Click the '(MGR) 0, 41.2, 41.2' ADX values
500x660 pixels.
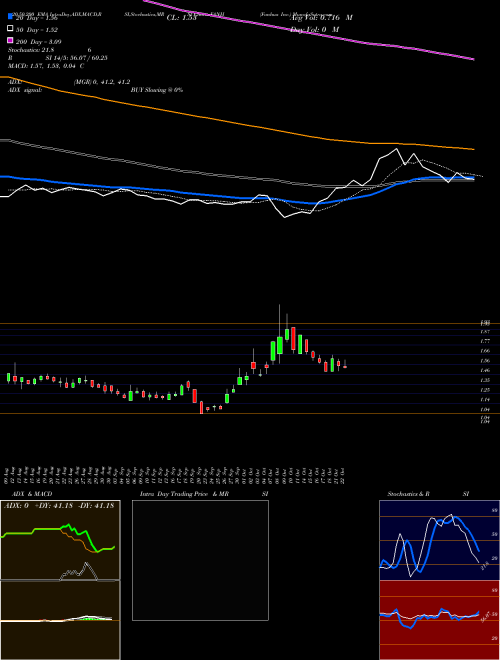point(102,82)
